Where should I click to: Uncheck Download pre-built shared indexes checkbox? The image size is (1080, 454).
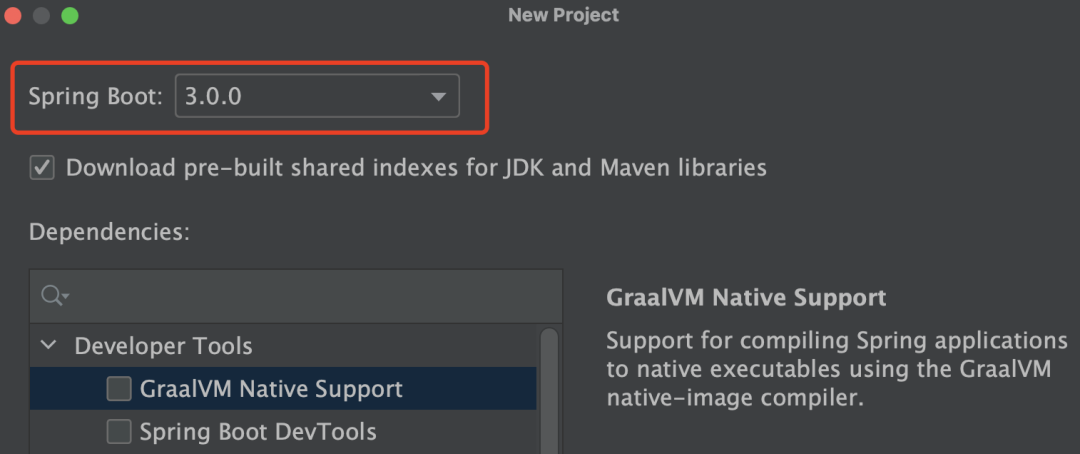(x=42, y=167)
